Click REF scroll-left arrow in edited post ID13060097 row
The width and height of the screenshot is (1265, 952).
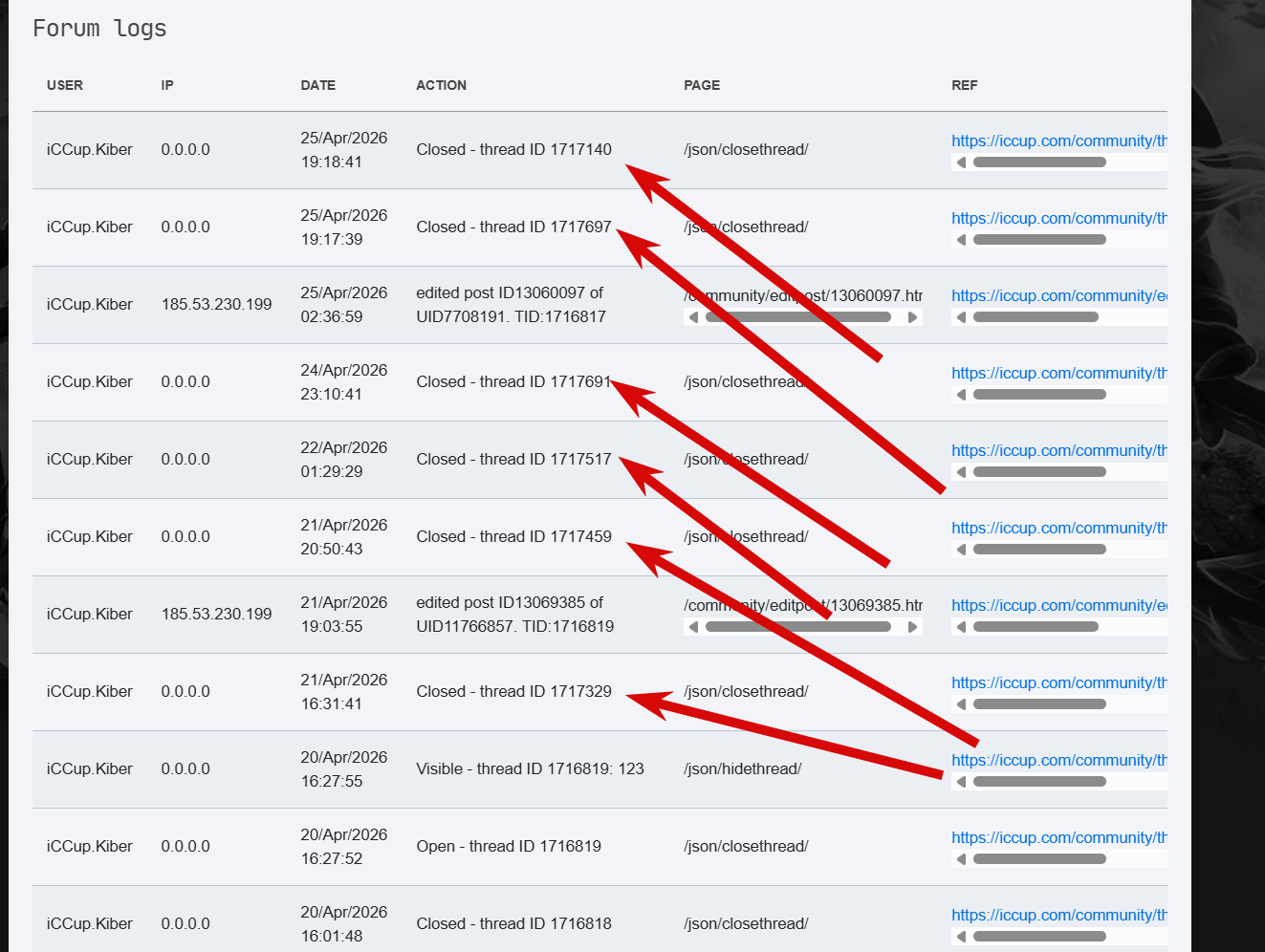[962, 317]
